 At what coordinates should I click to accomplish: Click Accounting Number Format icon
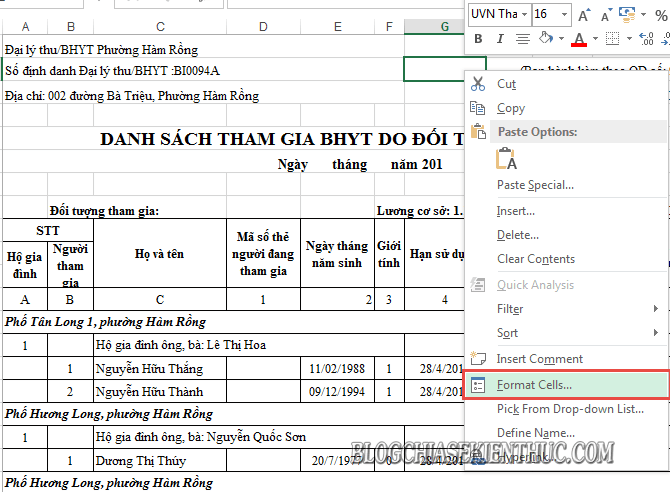click(627, 14)
